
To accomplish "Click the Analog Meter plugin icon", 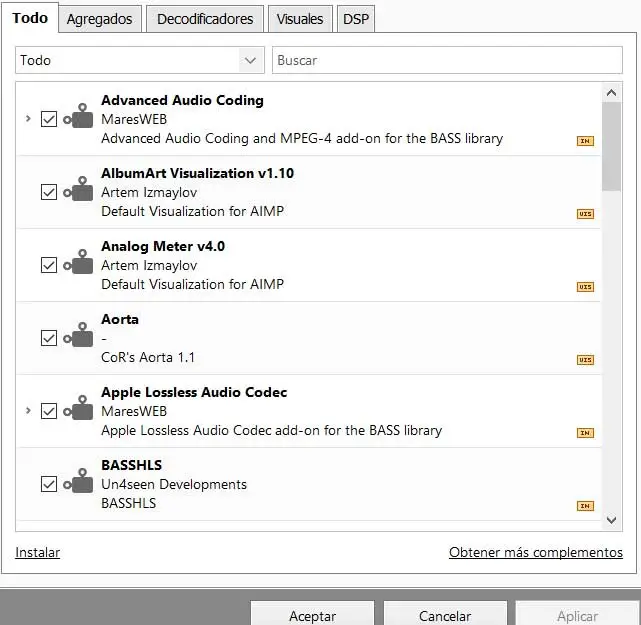I will [x=78, y=262].
